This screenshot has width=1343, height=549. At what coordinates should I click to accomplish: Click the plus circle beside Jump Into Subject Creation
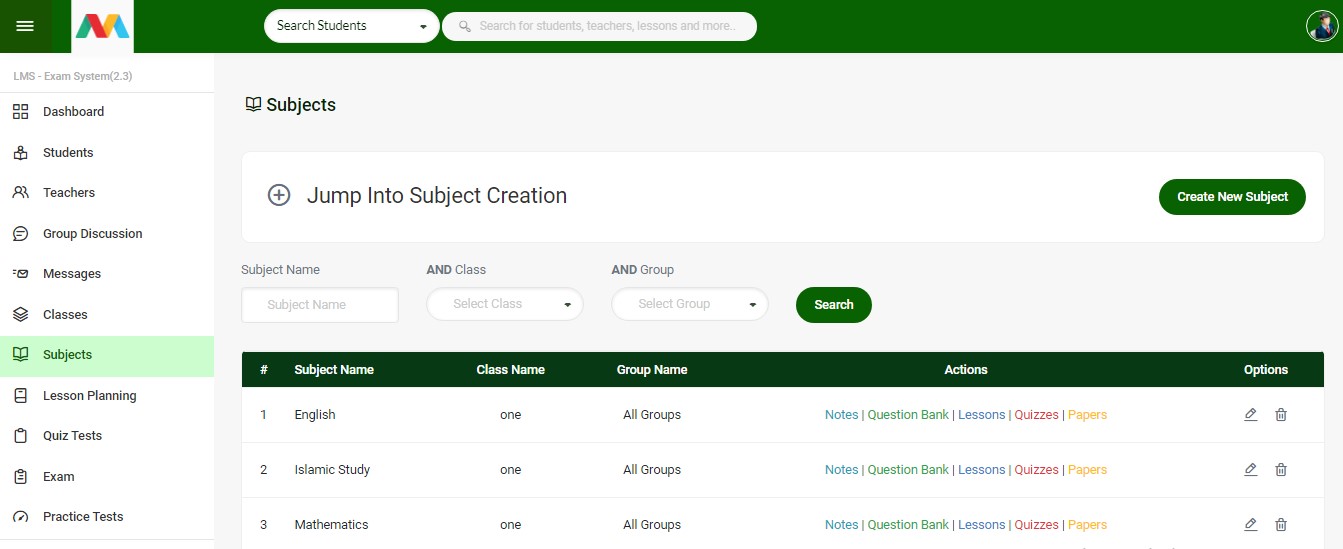tap(279, 196)
